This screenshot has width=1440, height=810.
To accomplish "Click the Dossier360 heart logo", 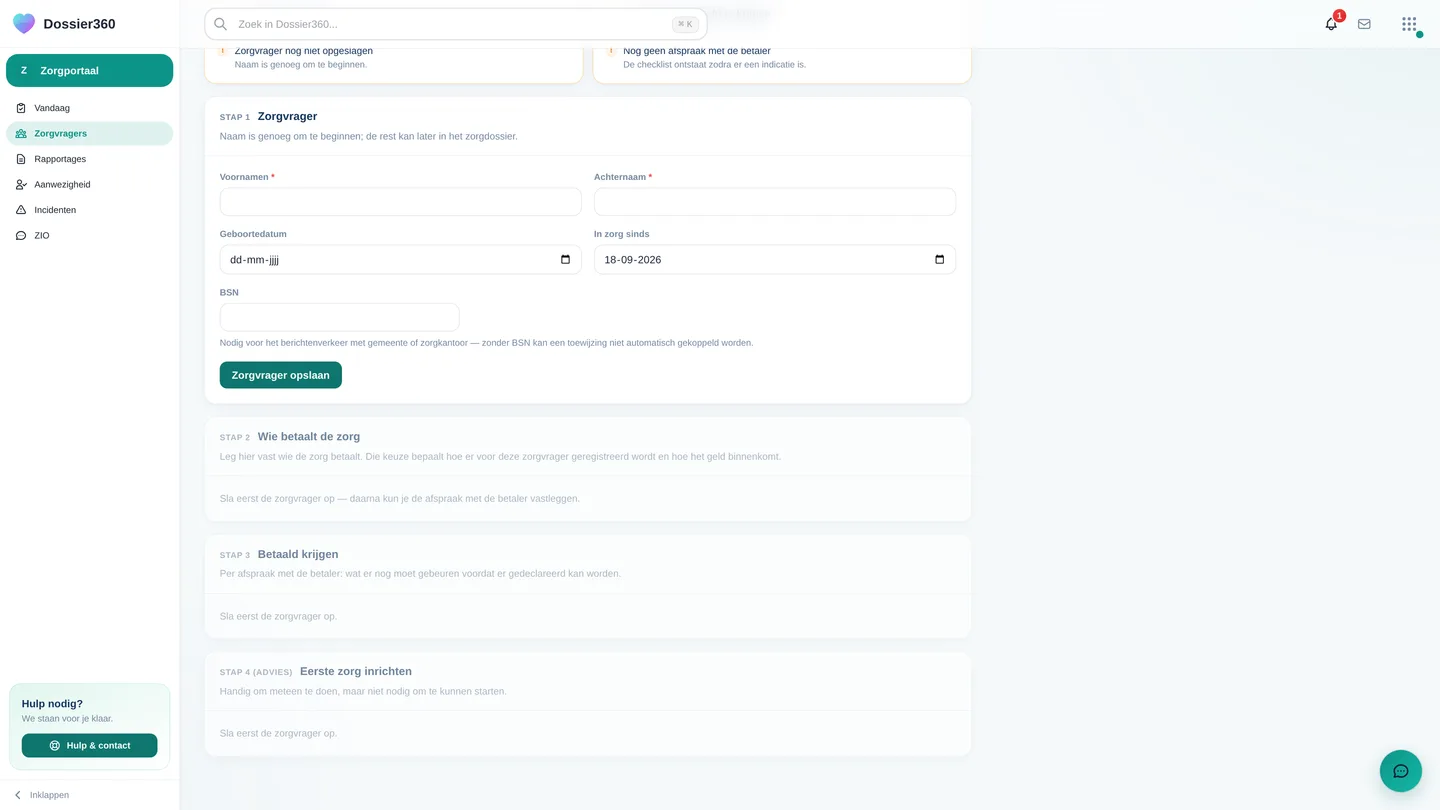I will tap(24, 24).
